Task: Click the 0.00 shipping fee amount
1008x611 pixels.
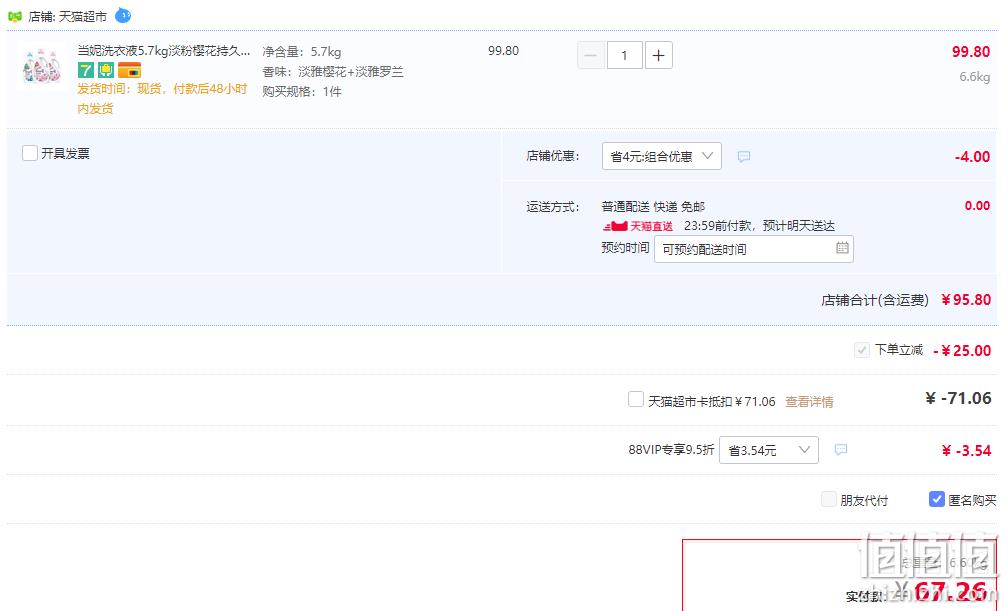Action: (977, 206)
